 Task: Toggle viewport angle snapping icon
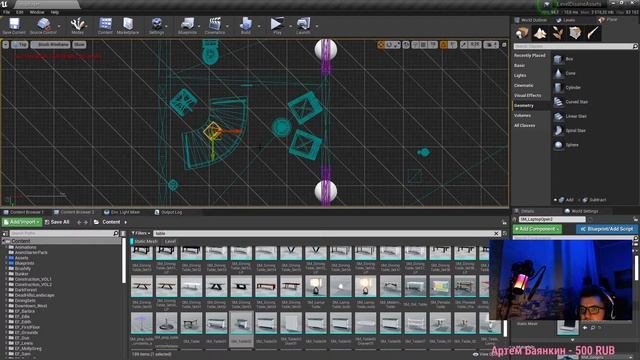coord(443,44)
